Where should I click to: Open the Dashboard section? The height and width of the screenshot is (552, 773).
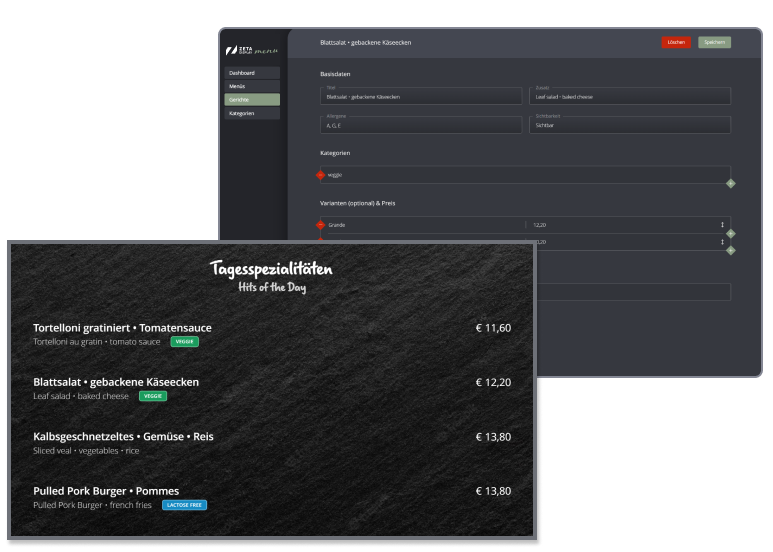(252, 73)
